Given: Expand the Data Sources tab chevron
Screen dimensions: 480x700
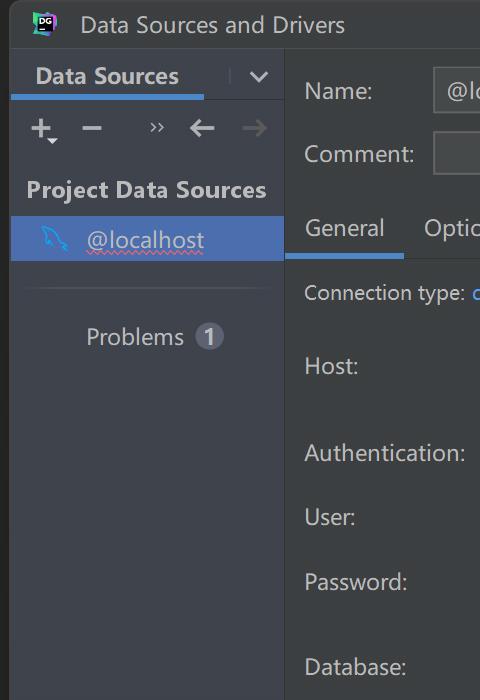Looking at the screenshot, I should (259, 77).
